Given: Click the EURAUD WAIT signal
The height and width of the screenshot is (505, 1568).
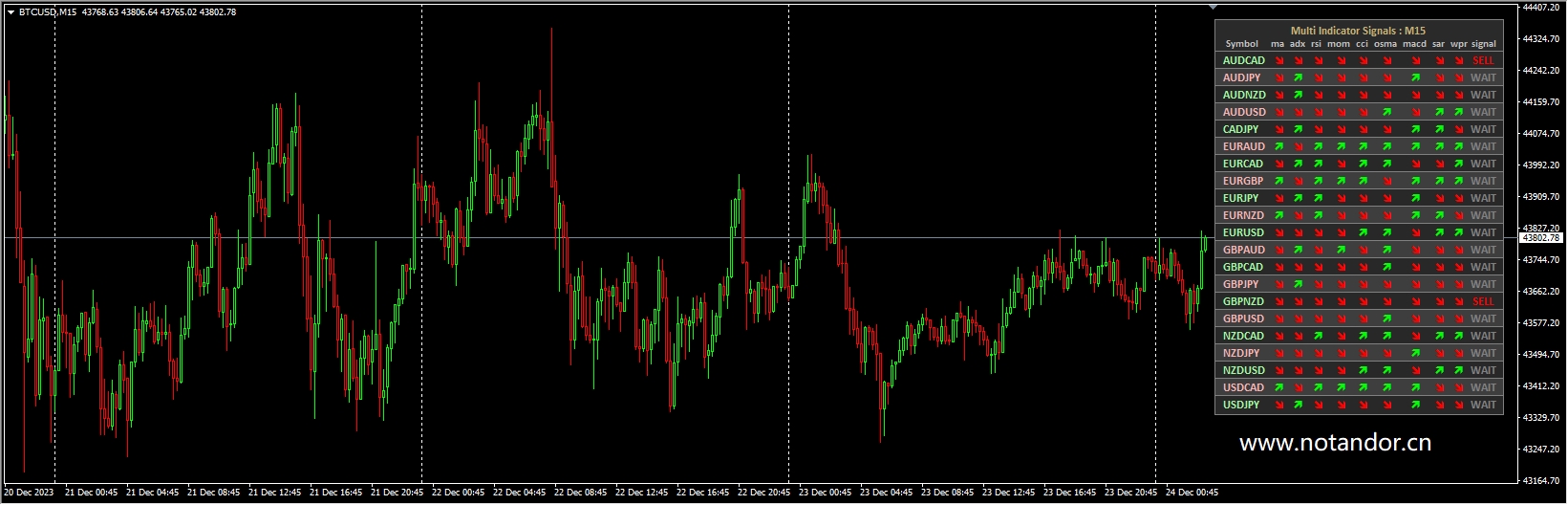Looking at the screenshot, I should click(x=1483, y=146).
